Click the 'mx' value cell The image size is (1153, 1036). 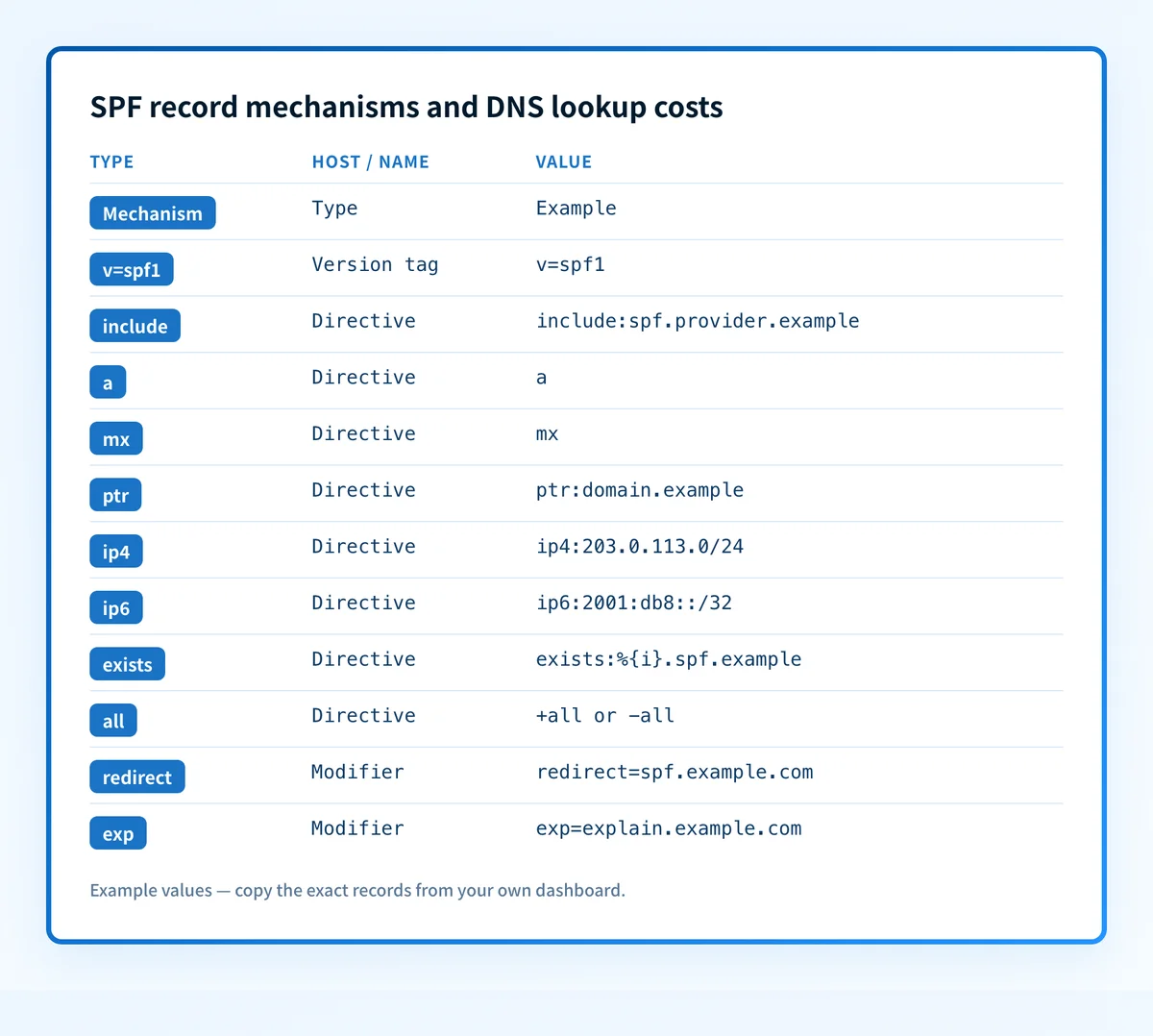(x=548, y=433)
